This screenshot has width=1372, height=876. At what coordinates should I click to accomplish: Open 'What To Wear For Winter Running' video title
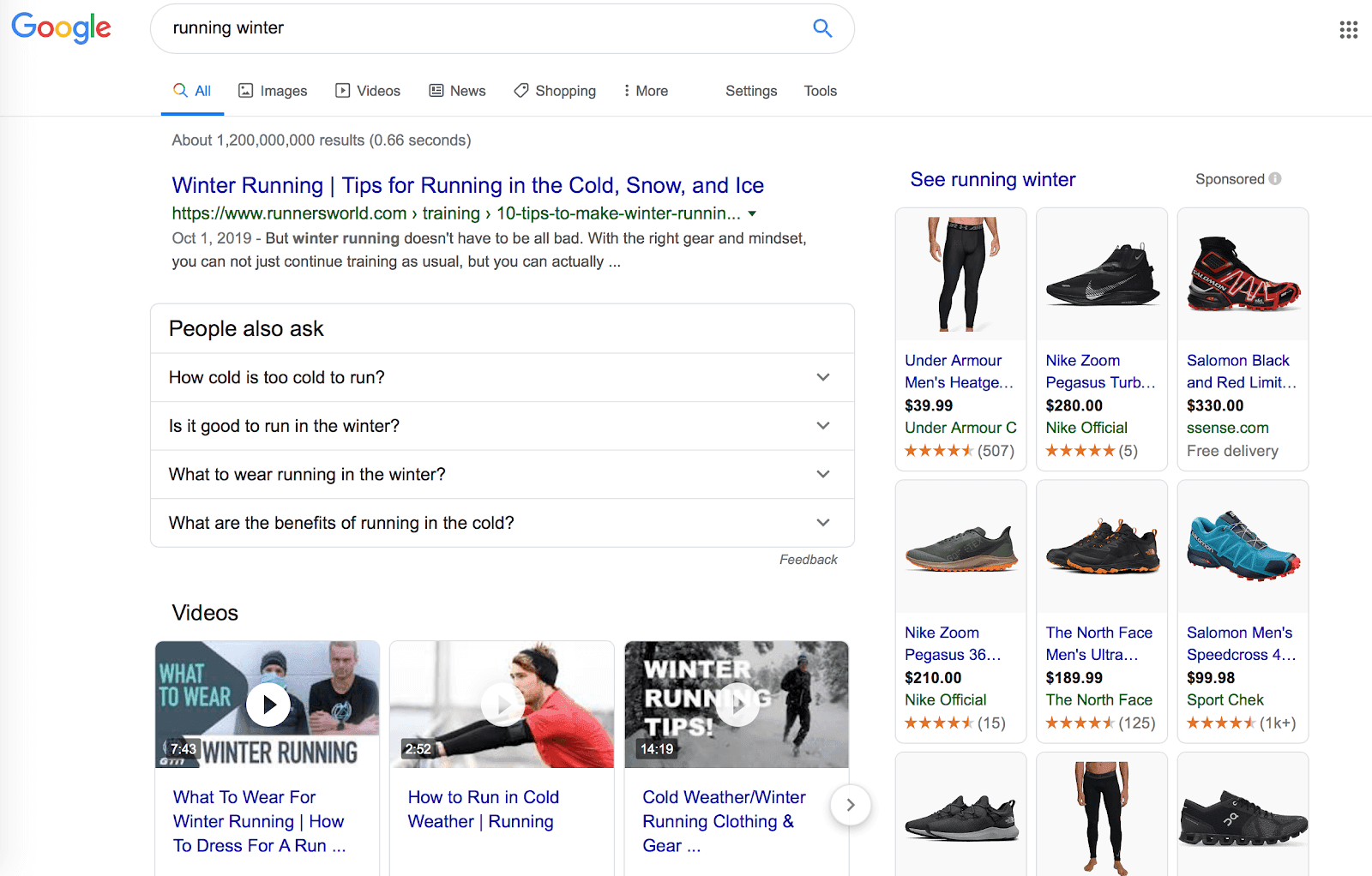tap(259, 821)
